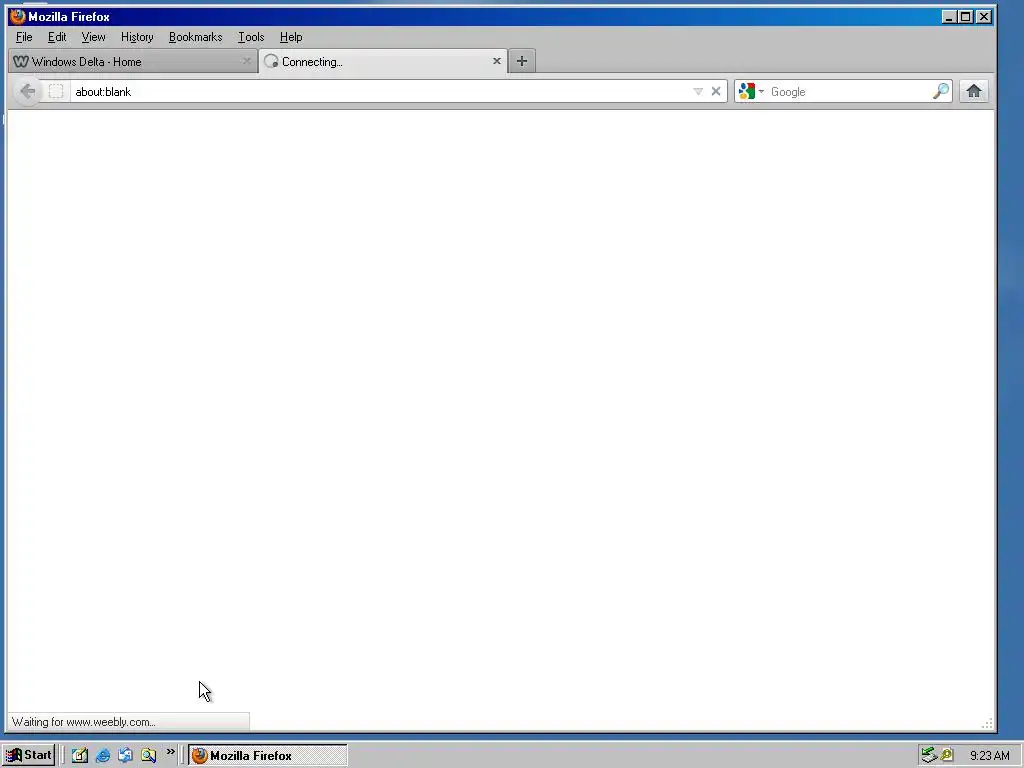Open a new tab with plus button
Viewport: 1024px width, 768px height.
[x=522, y=61]
